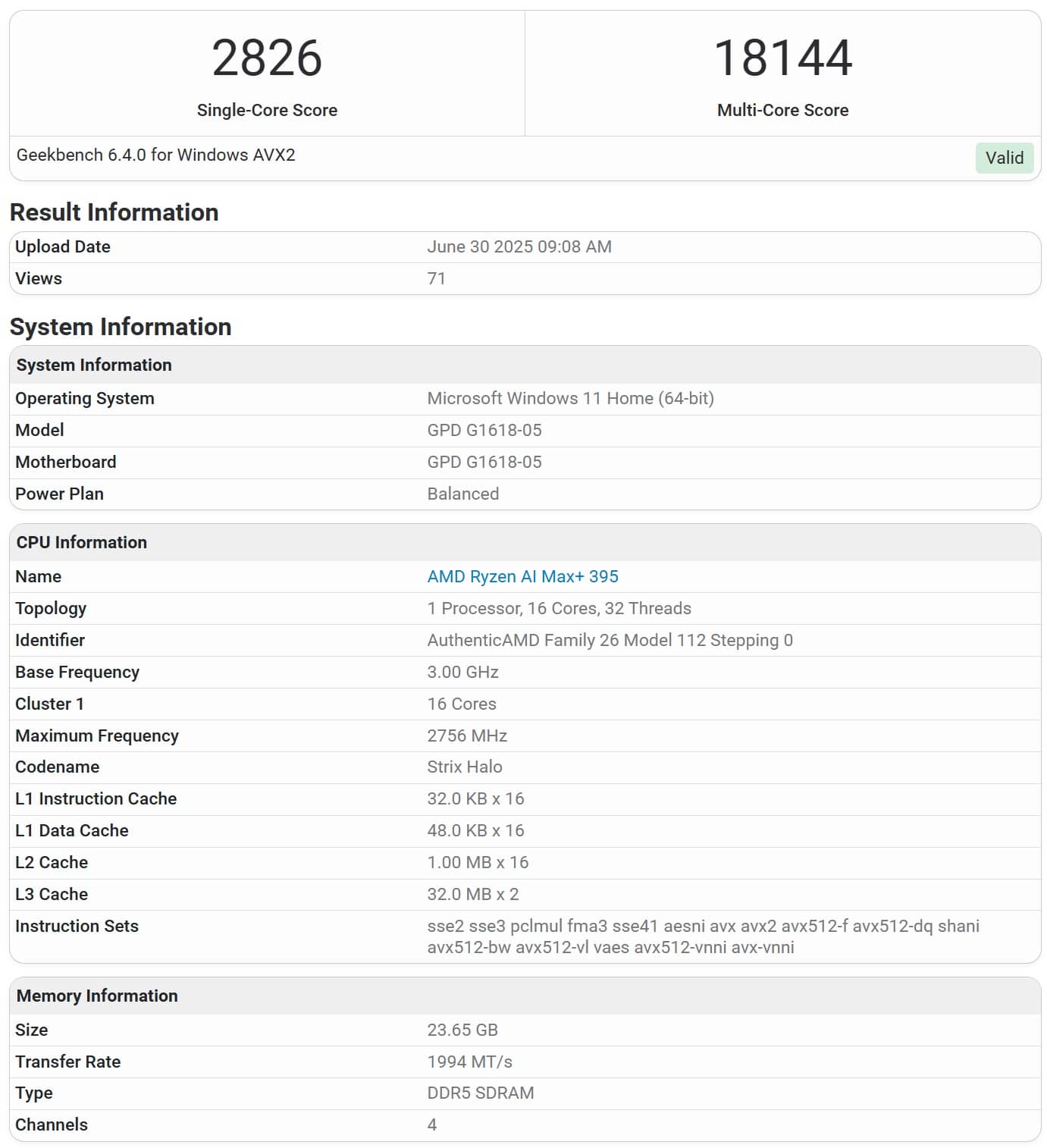Select L1 Instruction Cache value 32.0 KB x 16
The width and height of the screenshot is (1047, 1148).
[475, 798]
